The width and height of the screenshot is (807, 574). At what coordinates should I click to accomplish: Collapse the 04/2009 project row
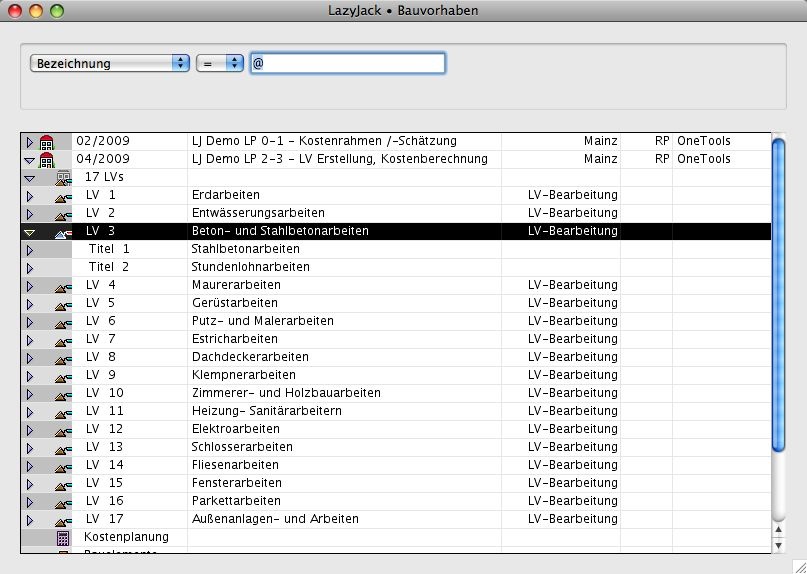coord(29,161)
